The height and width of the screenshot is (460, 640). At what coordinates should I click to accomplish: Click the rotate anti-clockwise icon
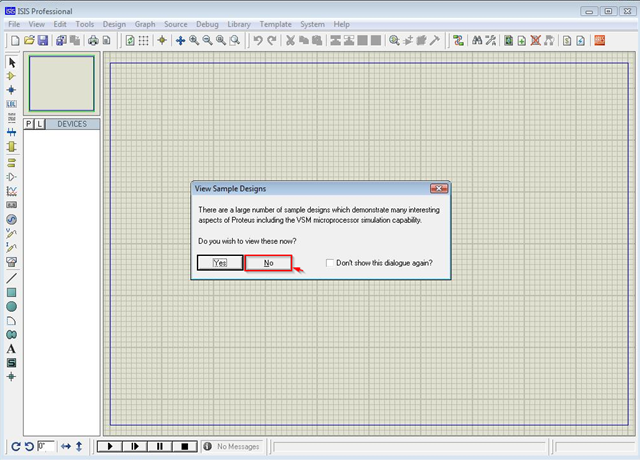pyautogui.click(x=29, y=447)
